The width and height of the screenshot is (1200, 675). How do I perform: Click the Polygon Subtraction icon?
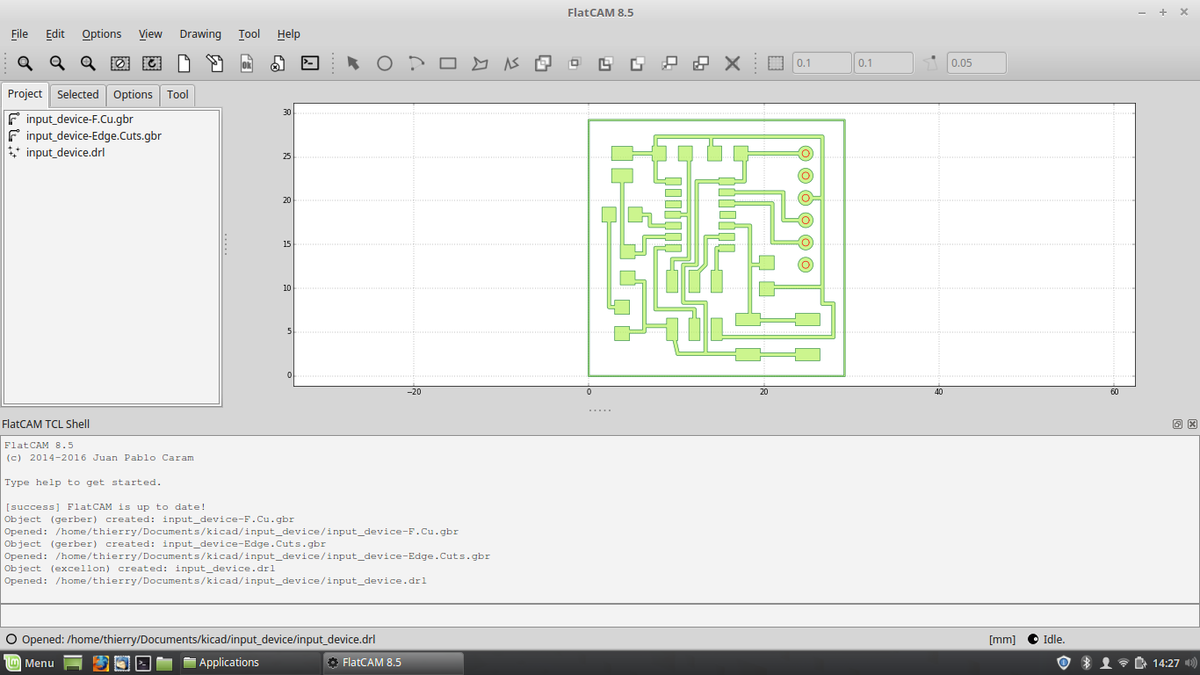(x=605, y=63)
